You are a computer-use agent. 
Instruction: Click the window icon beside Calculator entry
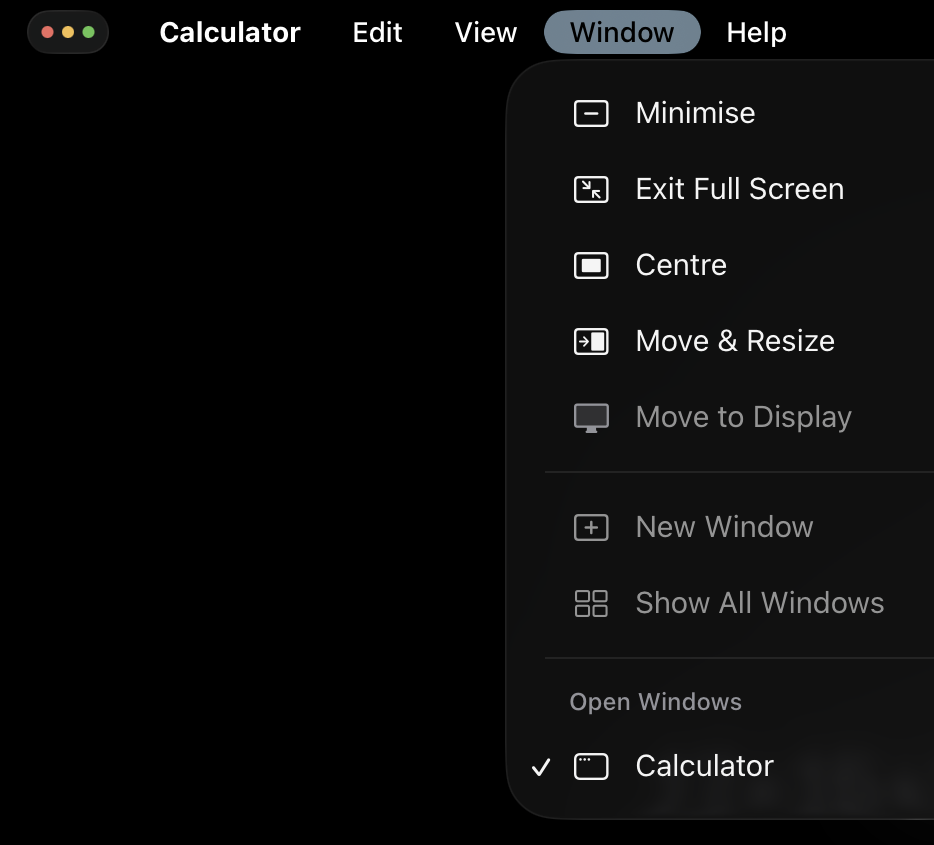click(x=592, y=766)
